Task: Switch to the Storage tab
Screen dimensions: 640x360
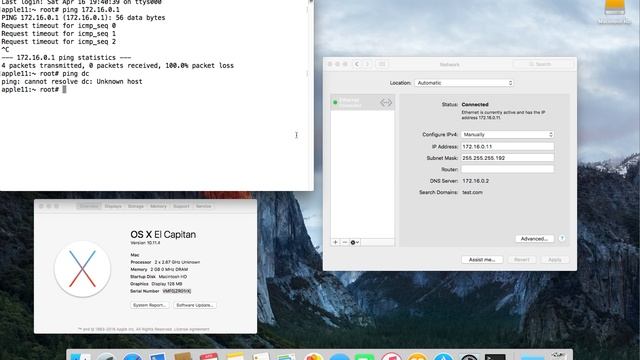Action: pyautogui.click(x=136, y=206)
